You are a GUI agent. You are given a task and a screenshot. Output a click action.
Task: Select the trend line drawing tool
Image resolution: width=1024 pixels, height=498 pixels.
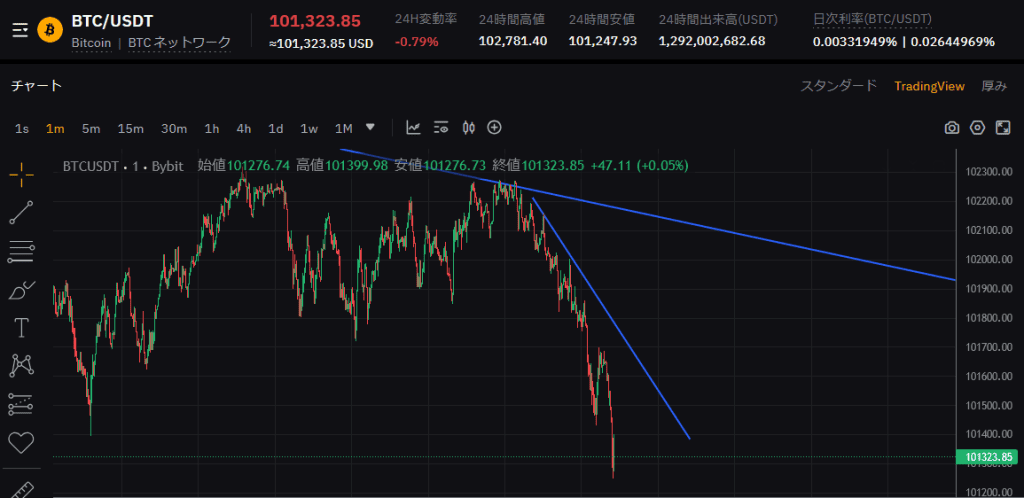click(x=21, y=212)
